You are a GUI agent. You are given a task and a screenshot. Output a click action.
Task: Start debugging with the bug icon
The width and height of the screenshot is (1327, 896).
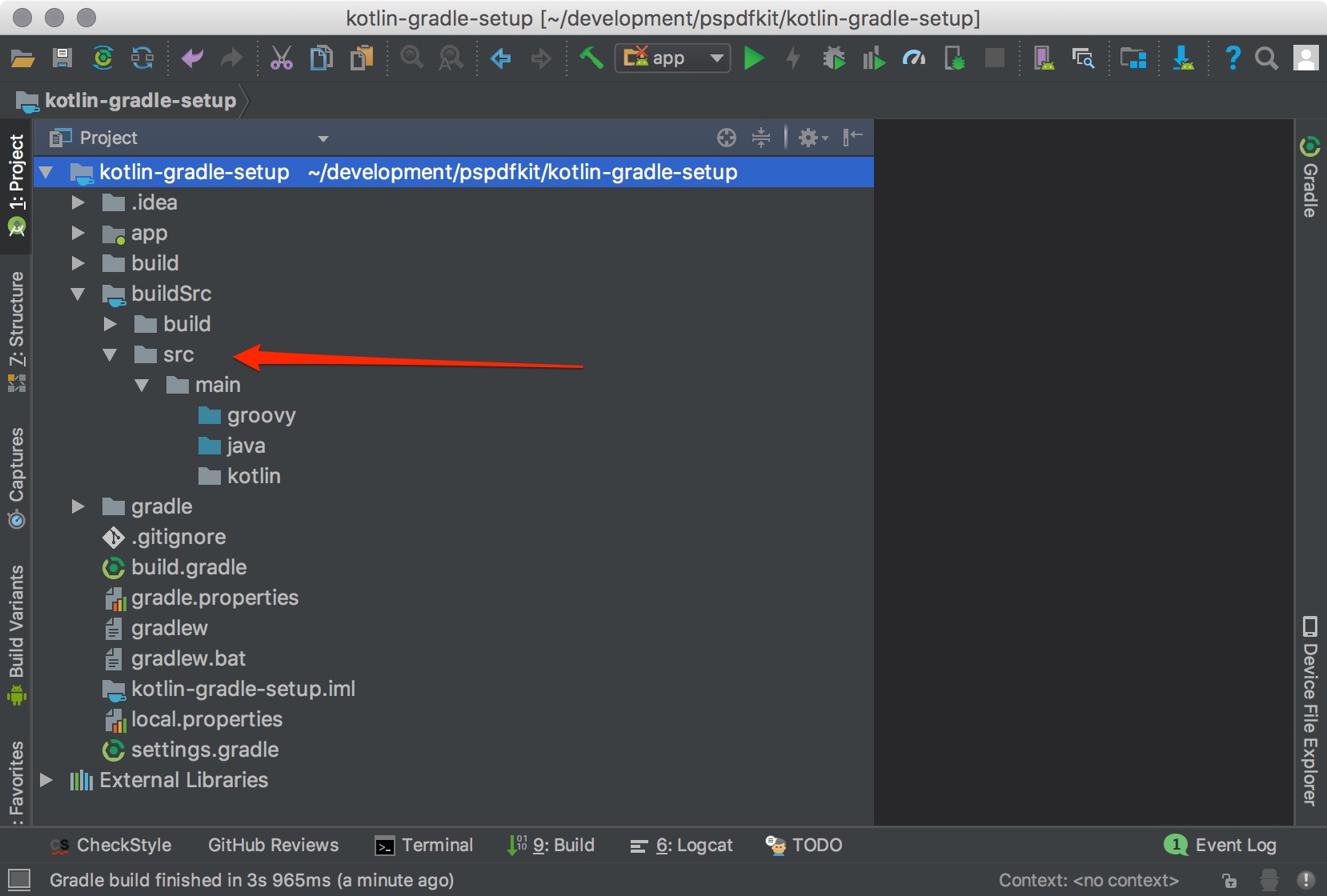[834, 58]
